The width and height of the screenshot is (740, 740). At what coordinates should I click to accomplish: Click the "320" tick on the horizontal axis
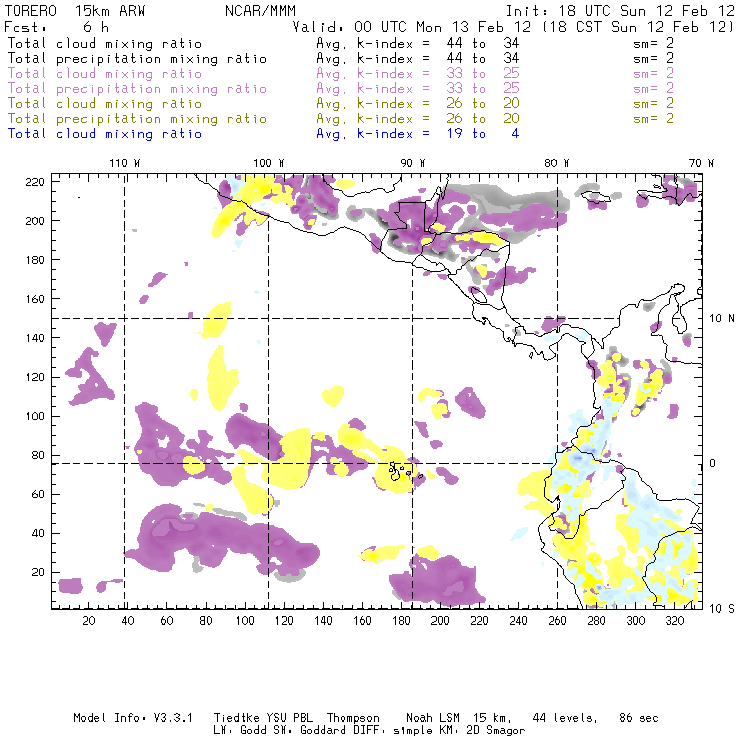pos(674,621)
